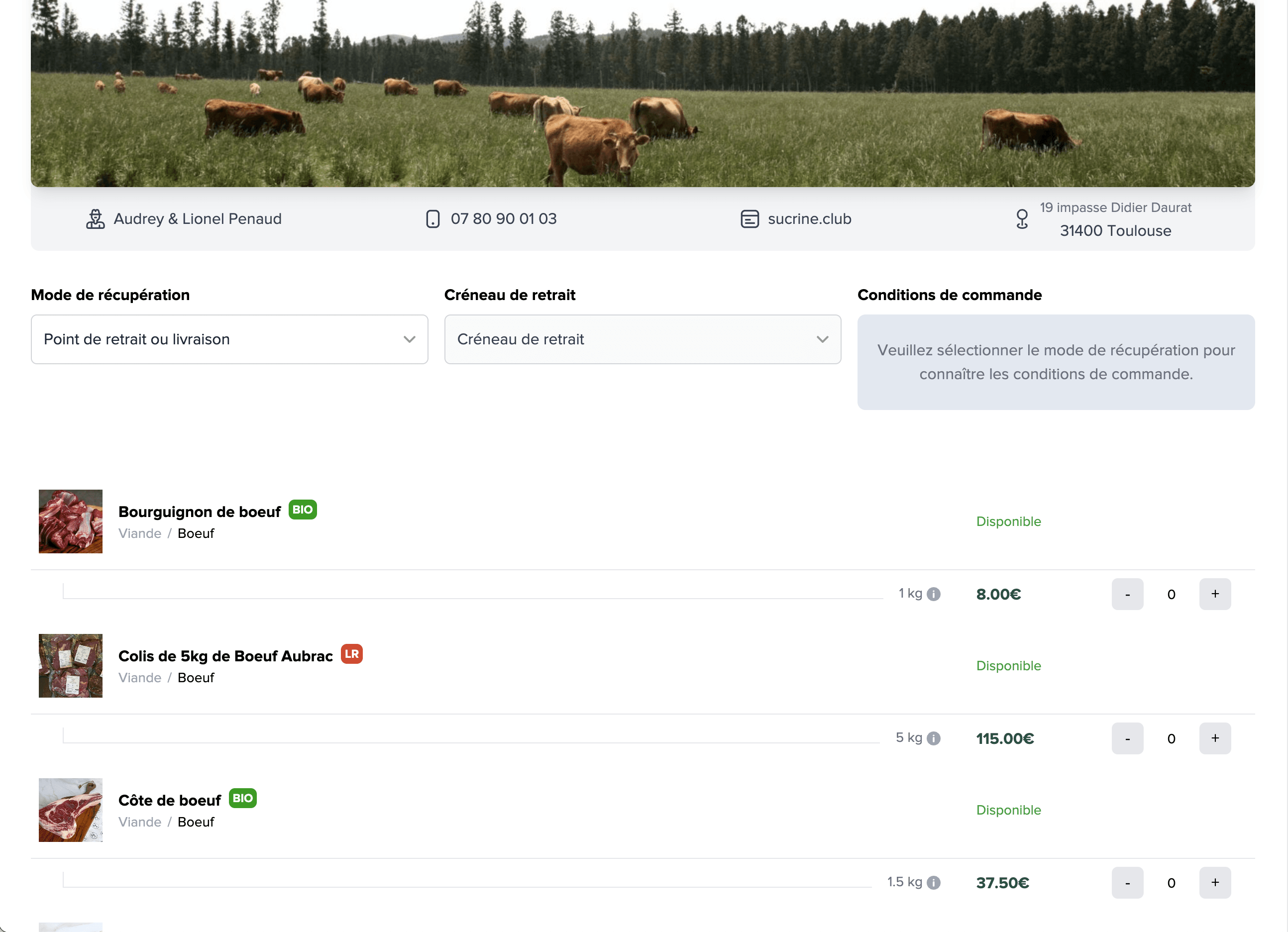Open the Point de retrait ou livraison dropdown
This screenshot has width=1288, height=932.
tap(229, 339)
